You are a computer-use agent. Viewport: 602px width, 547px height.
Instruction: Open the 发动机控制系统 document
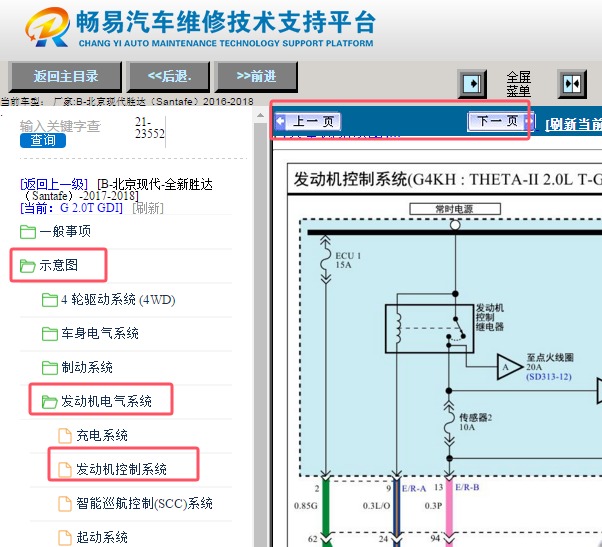point(121,469)
